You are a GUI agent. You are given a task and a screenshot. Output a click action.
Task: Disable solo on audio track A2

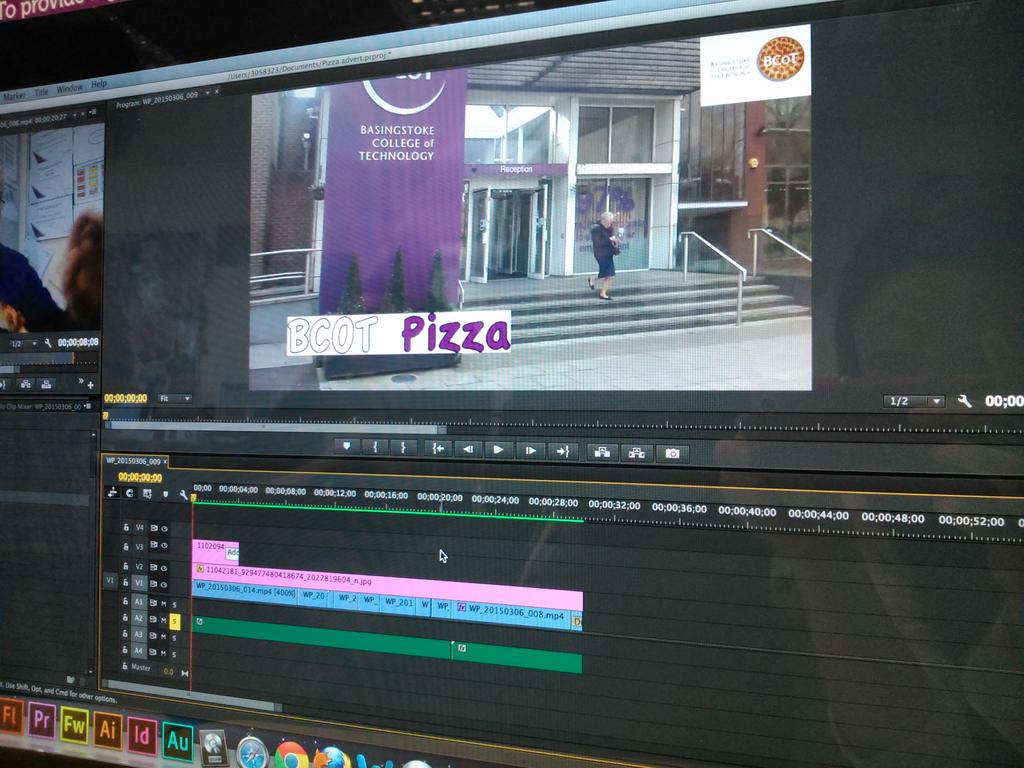point(174,621)
